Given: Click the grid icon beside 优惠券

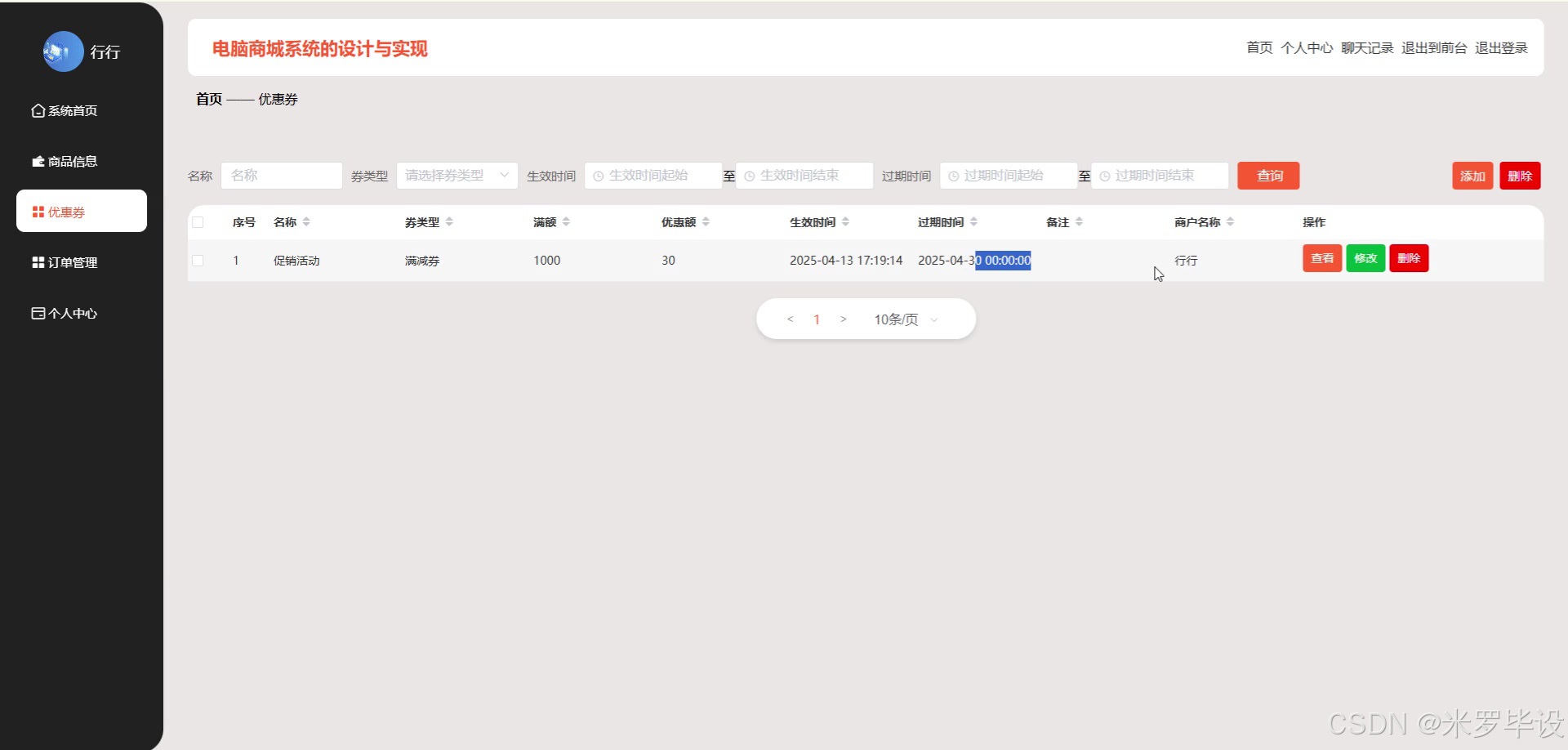Looking at the screenshot, I should pyautogui.click(x=38, y=212).
